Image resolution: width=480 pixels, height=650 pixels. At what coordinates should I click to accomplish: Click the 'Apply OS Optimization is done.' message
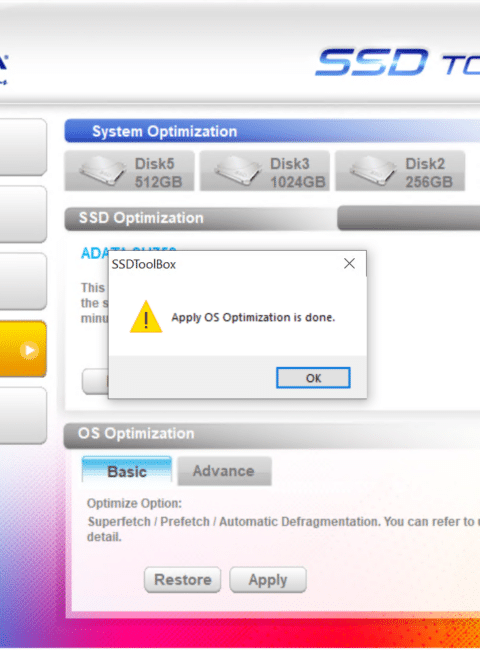(x=253, y=318)
